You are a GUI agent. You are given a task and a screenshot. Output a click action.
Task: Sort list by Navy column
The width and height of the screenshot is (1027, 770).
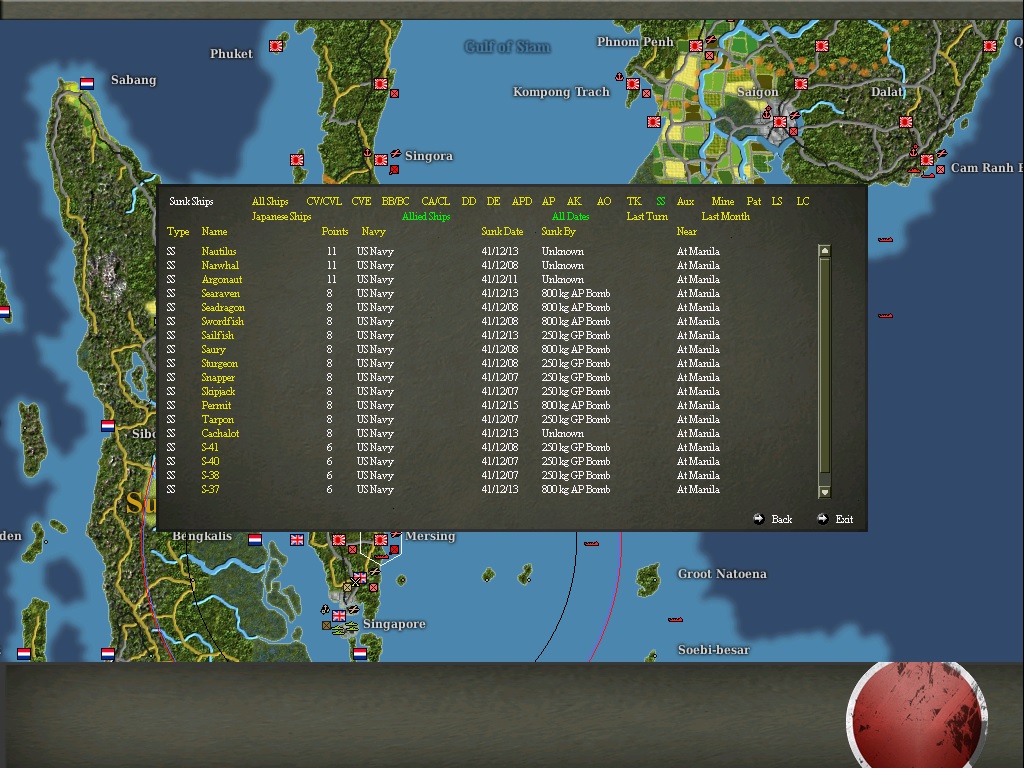point(373,232)
